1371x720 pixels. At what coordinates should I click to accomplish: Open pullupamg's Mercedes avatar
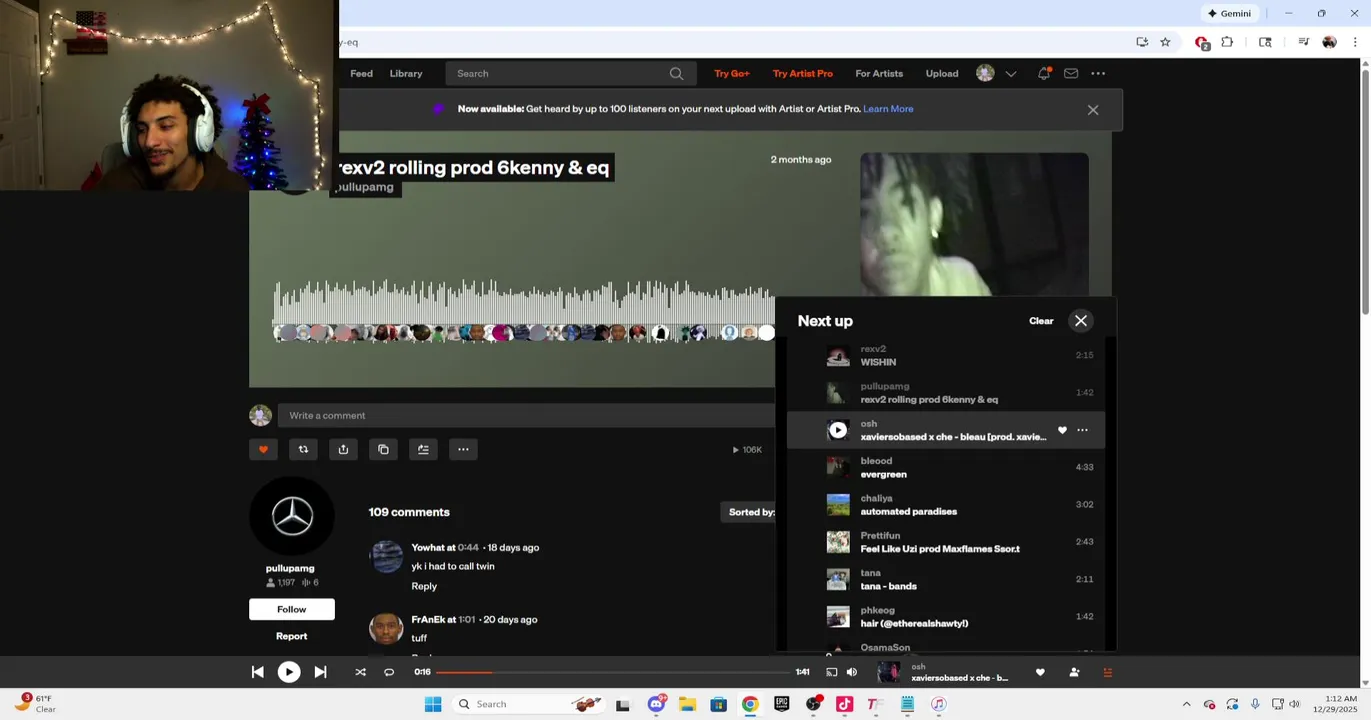click(x=292, y=516)
